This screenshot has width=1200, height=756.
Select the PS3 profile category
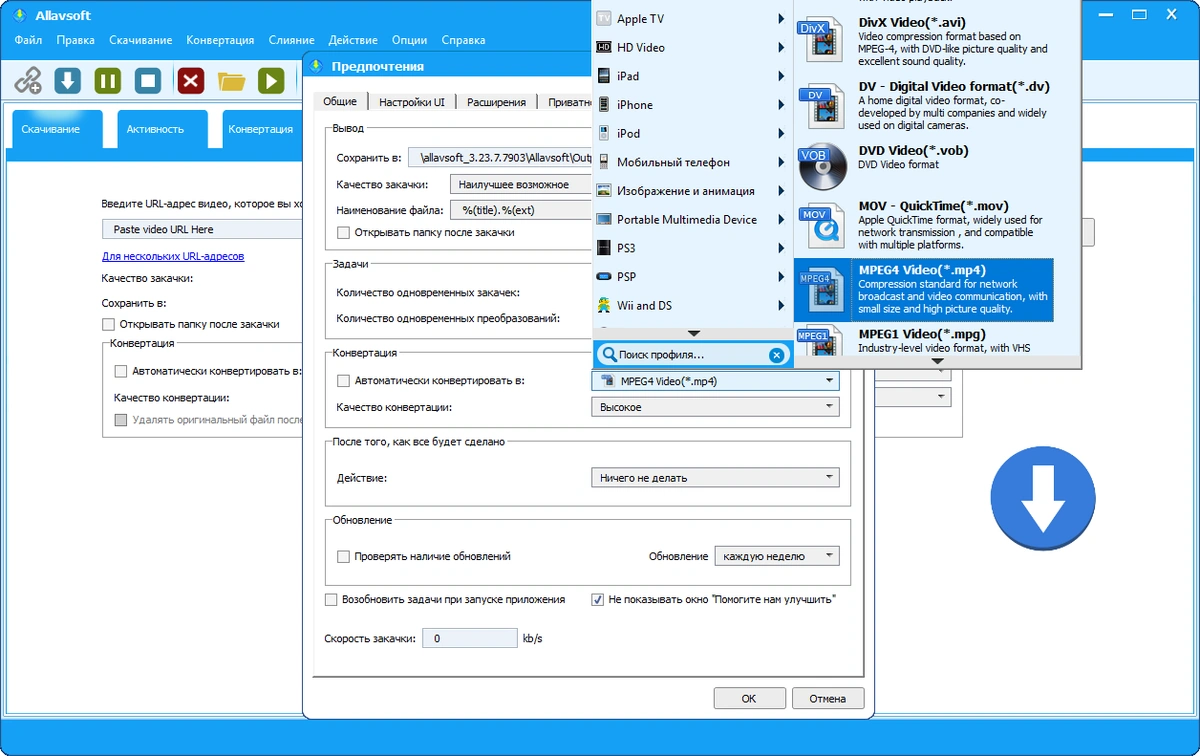click(x=692, y=248)
